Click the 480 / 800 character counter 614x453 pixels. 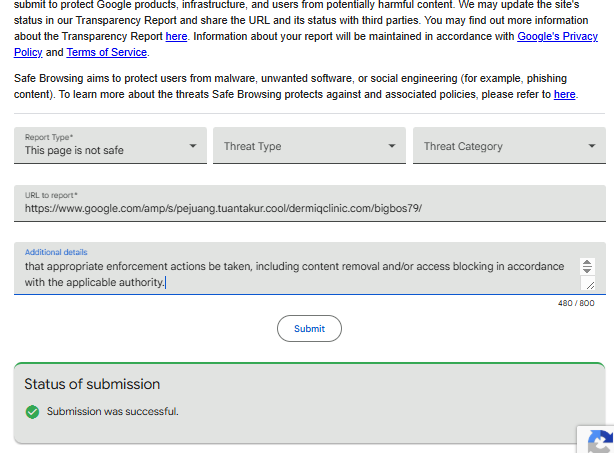coord(576,303)
